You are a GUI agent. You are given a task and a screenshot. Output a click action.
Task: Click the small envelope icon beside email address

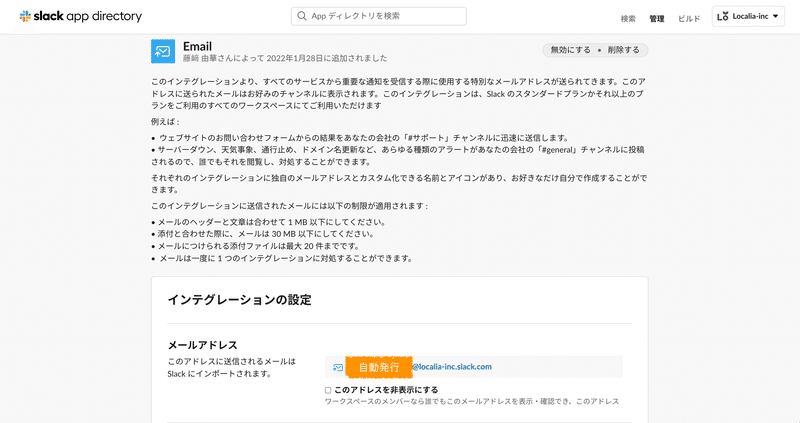[x=338, y=367]
